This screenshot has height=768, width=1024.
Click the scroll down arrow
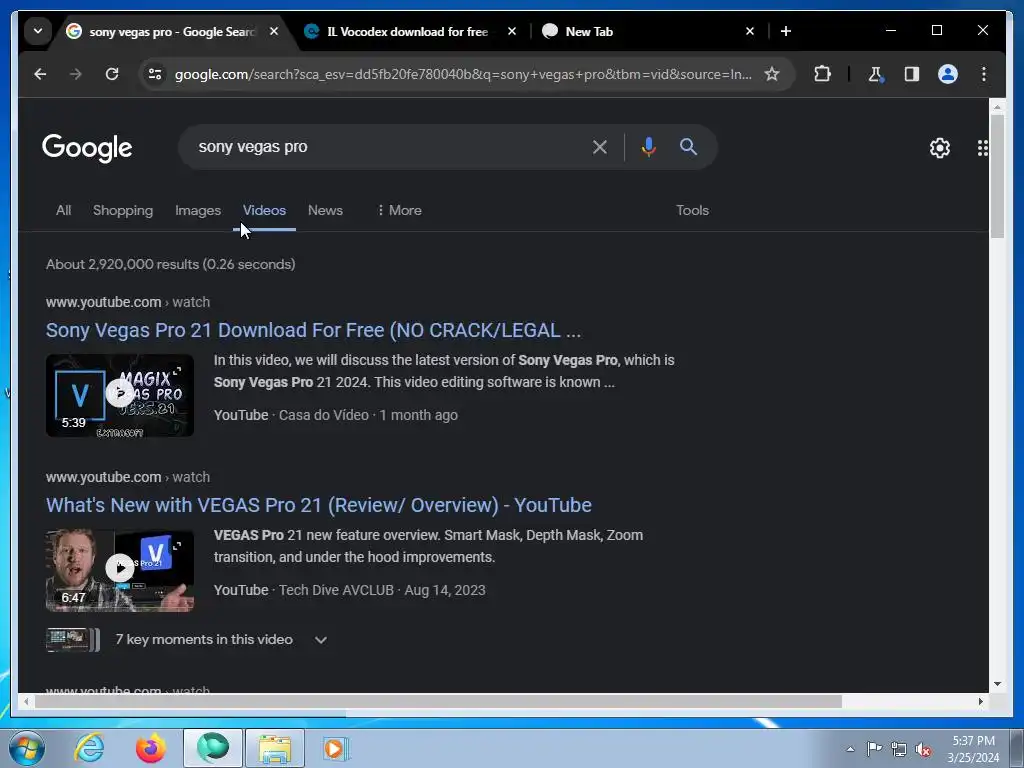click(997, 684)
